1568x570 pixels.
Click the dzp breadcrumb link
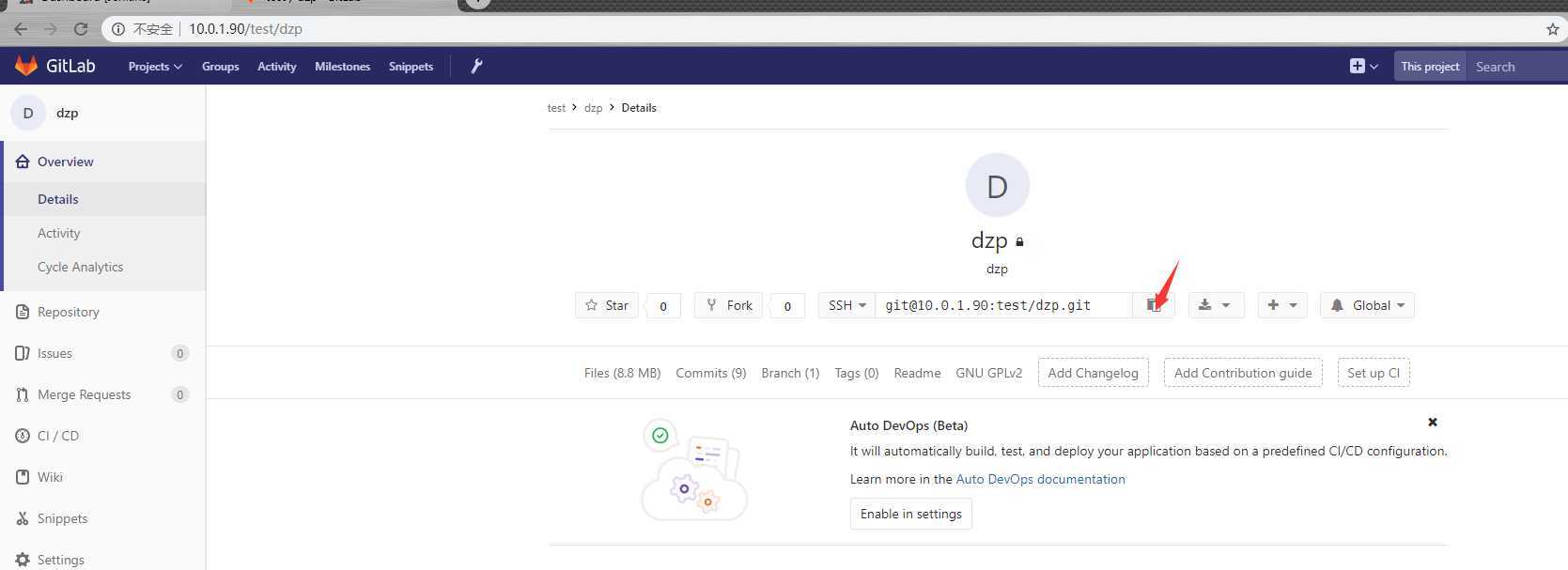[593, 108]
